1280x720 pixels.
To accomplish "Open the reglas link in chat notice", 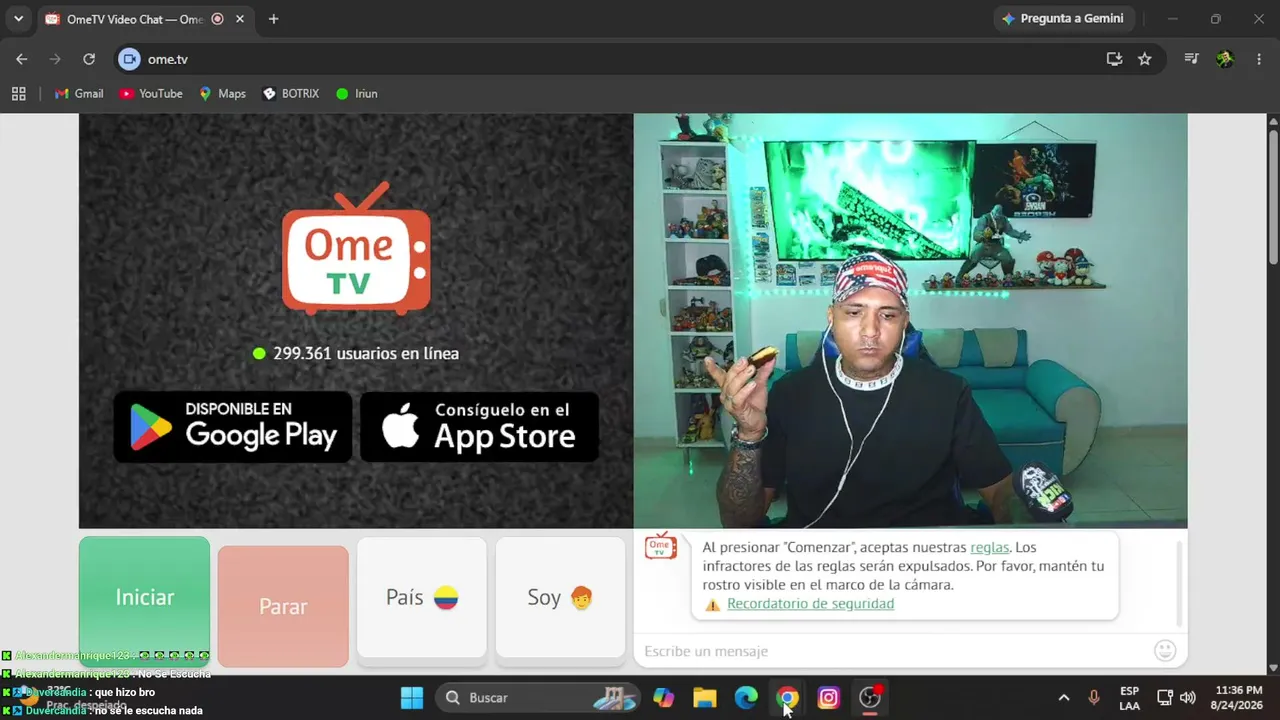I will pos(990,548).
